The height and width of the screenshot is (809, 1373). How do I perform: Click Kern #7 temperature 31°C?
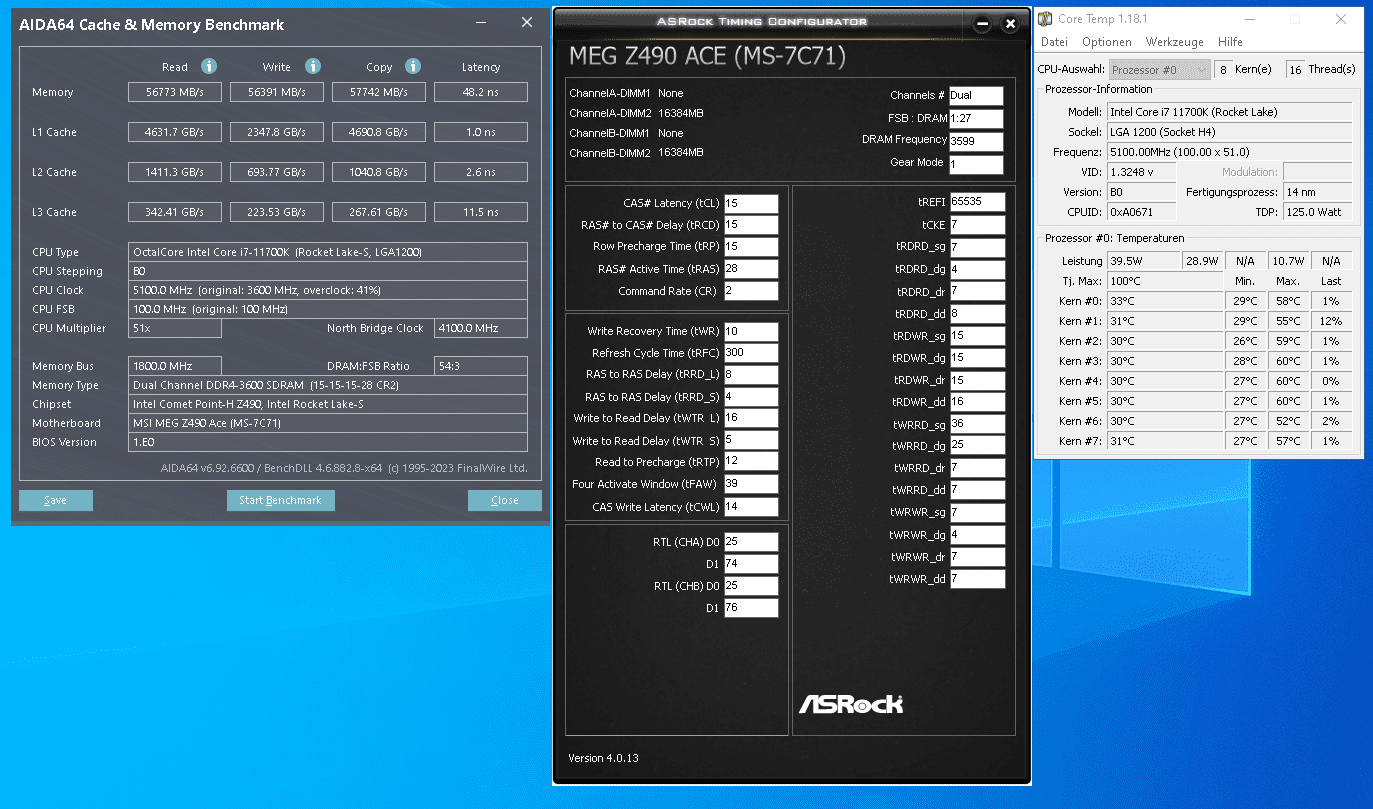1165,441
